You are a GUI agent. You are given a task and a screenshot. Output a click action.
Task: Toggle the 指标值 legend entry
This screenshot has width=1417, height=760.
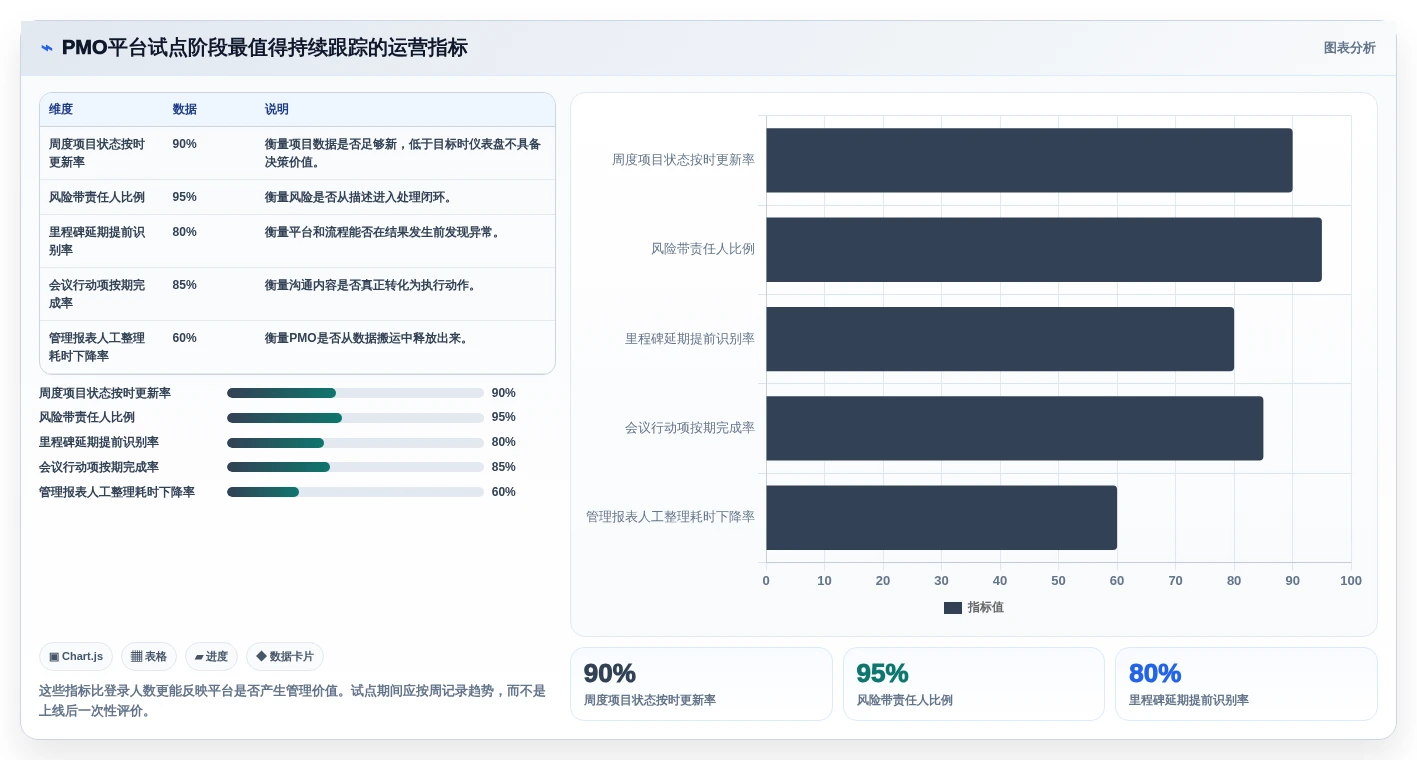click(x=974, y=607)
